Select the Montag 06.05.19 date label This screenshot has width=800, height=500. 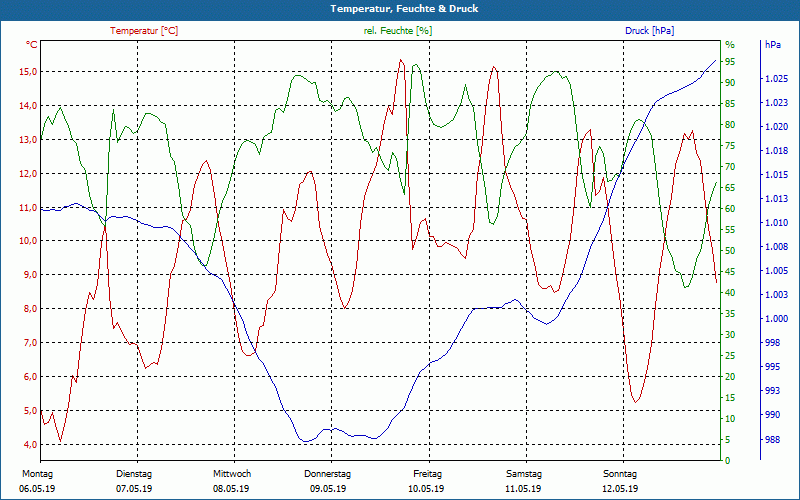click(37, 481)
